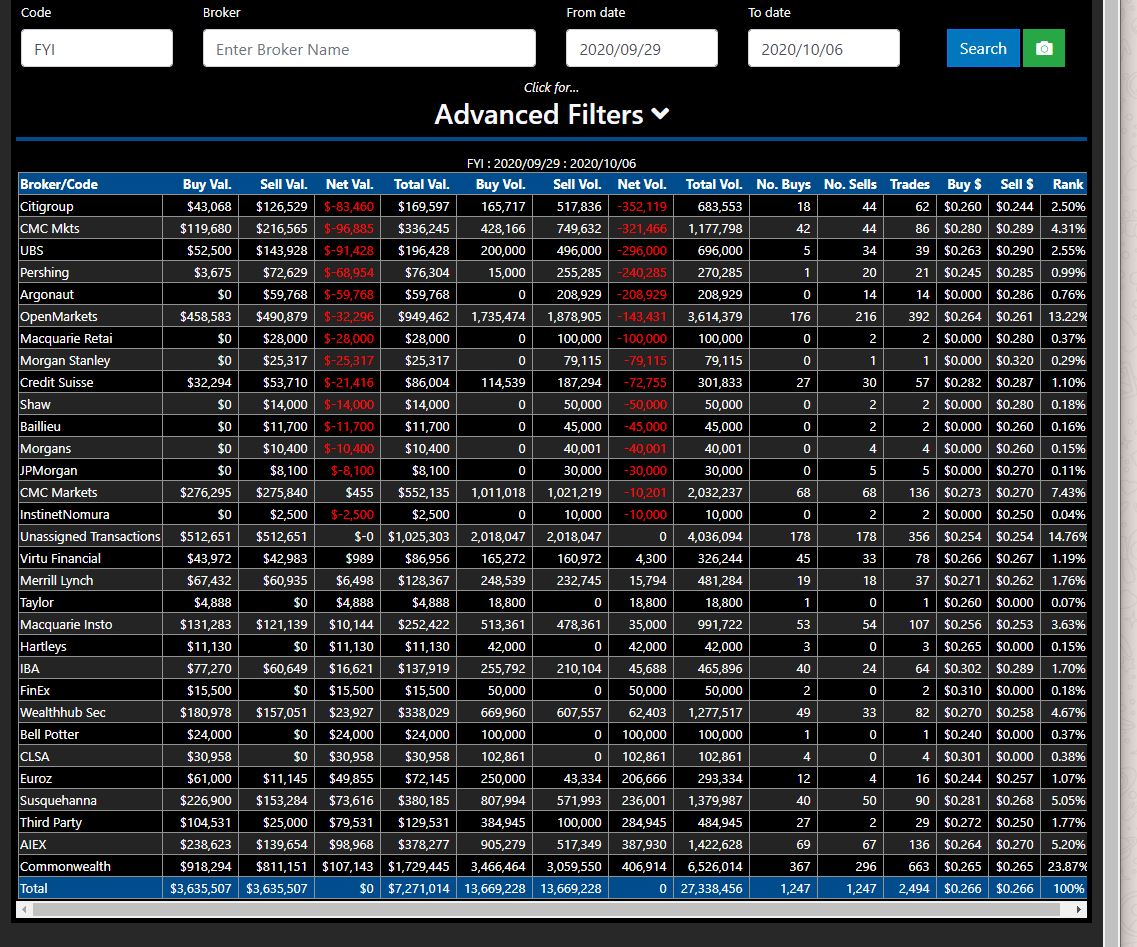Click Citigroup's red net value $-83,460
Screen dimensions: 1137x947
tap(349, 207)
